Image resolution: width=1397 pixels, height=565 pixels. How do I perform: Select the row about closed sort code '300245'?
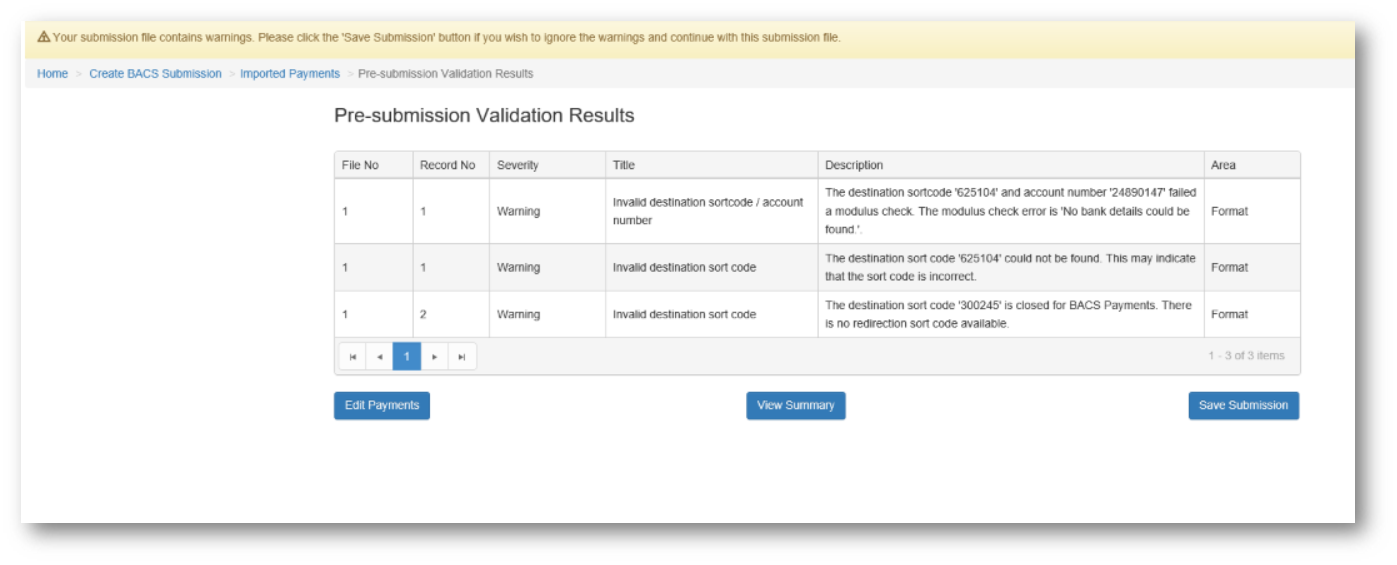(x=1009, y=314)
